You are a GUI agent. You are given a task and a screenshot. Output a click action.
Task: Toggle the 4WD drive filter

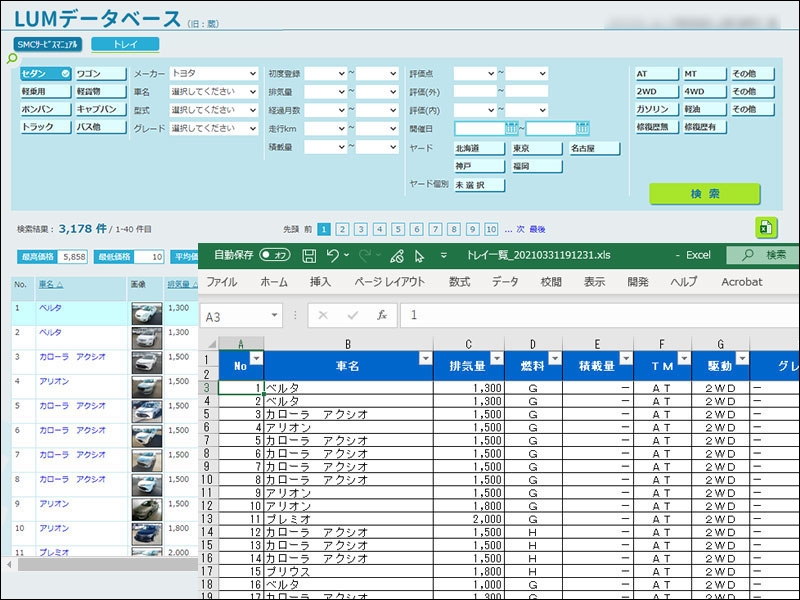705,92
